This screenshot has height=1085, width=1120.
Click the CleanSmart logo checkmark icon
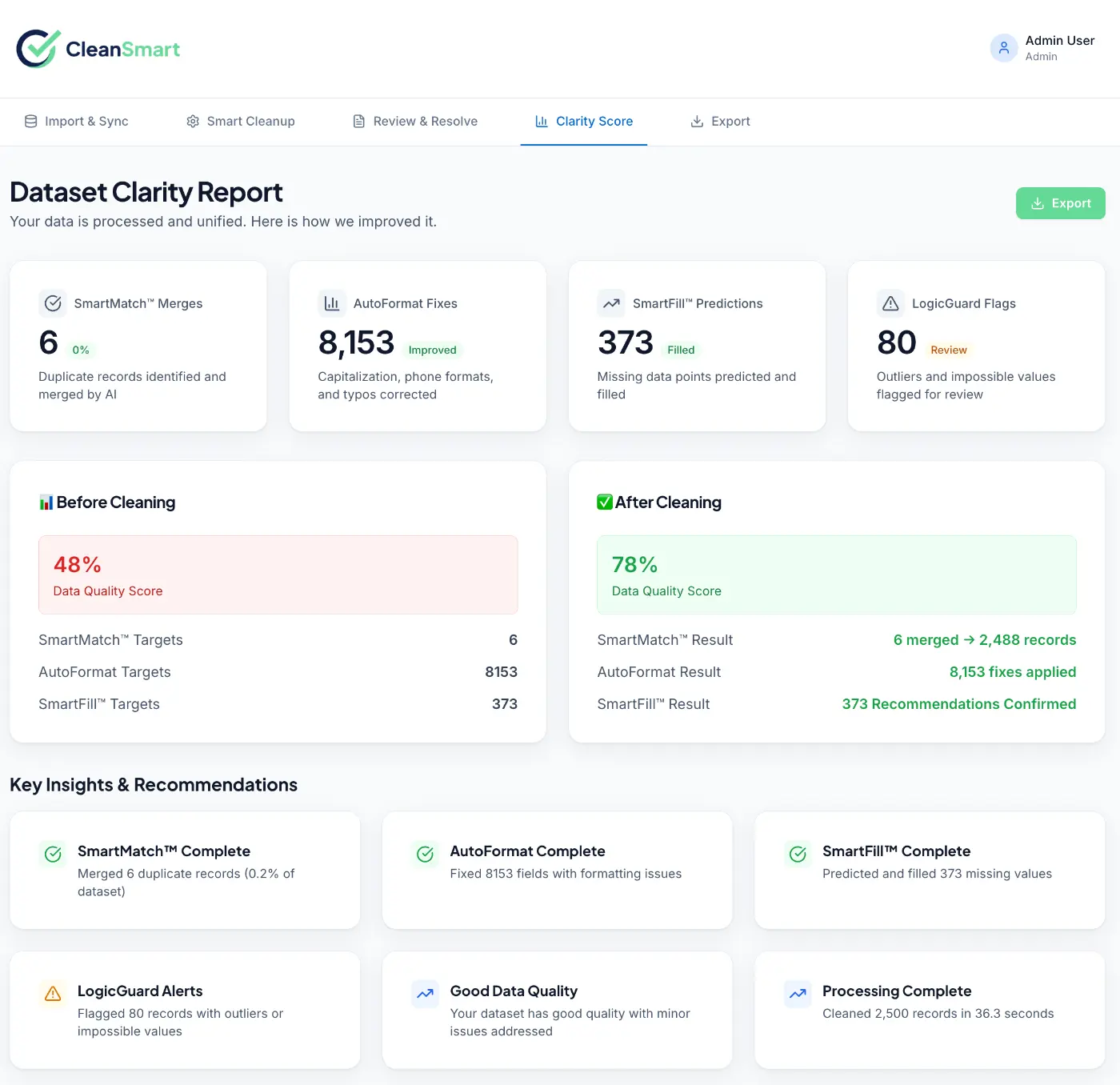38,49
